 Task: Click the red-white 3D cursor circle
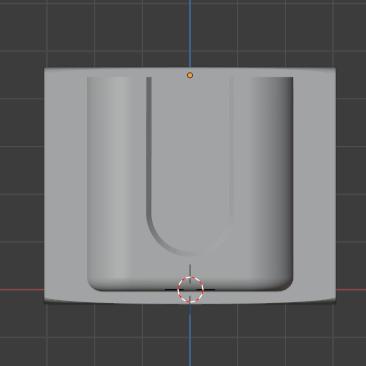pyautogui.click(x=190, y=289)
